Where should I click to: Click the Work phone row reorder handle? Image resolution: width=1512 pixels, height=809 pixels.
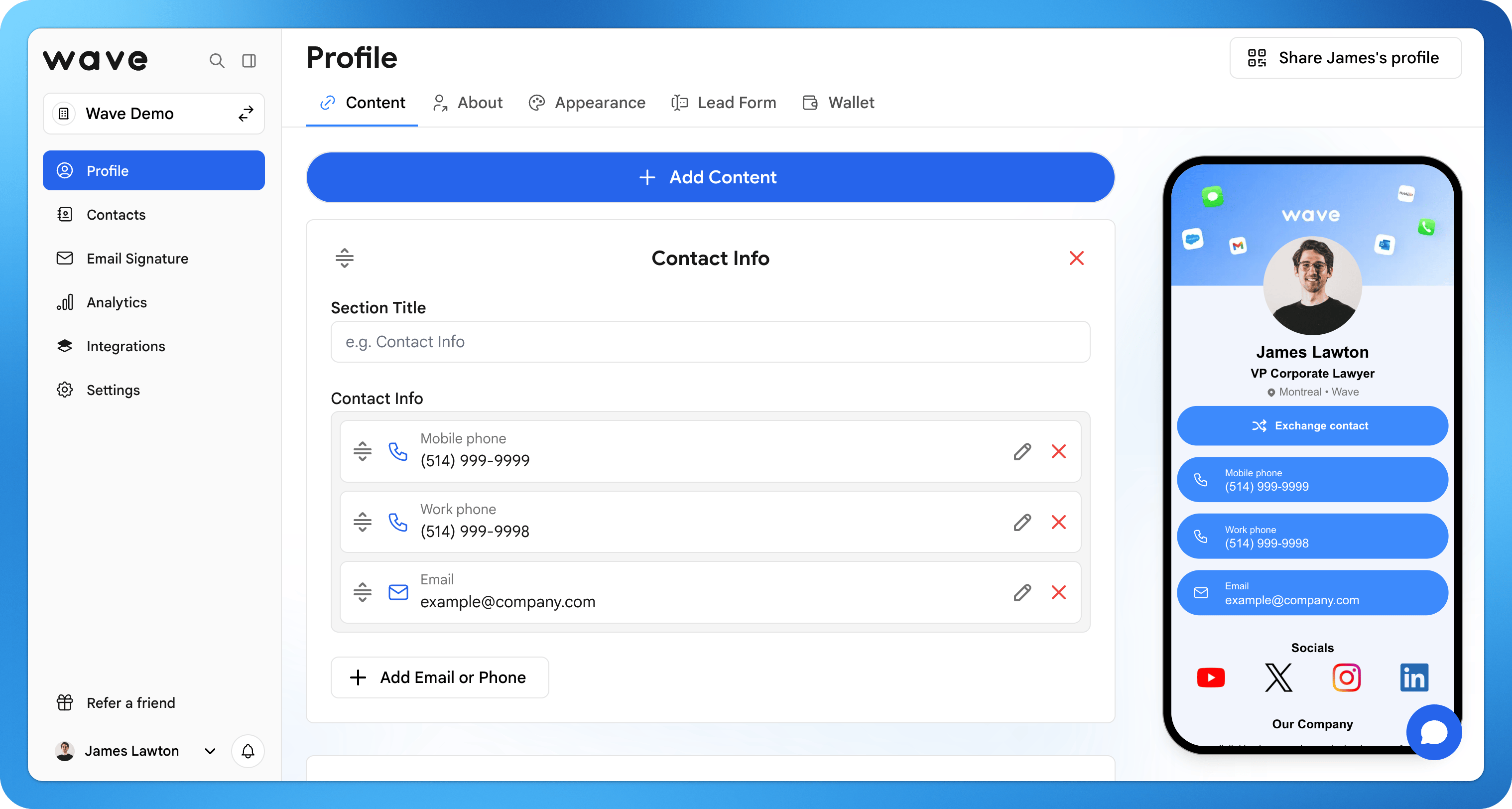pyautogui.click(x=363, y=522)
